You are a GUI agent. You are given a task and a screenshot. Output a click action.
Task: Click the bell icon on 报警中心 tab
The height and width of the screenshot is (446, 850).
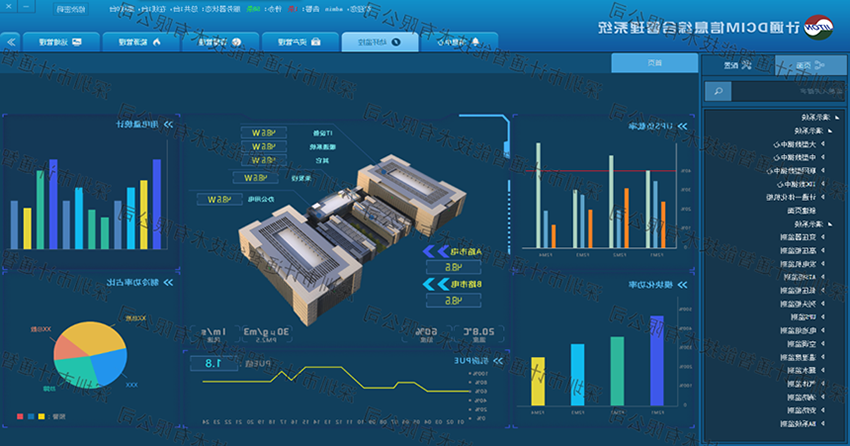click(475, 42)
